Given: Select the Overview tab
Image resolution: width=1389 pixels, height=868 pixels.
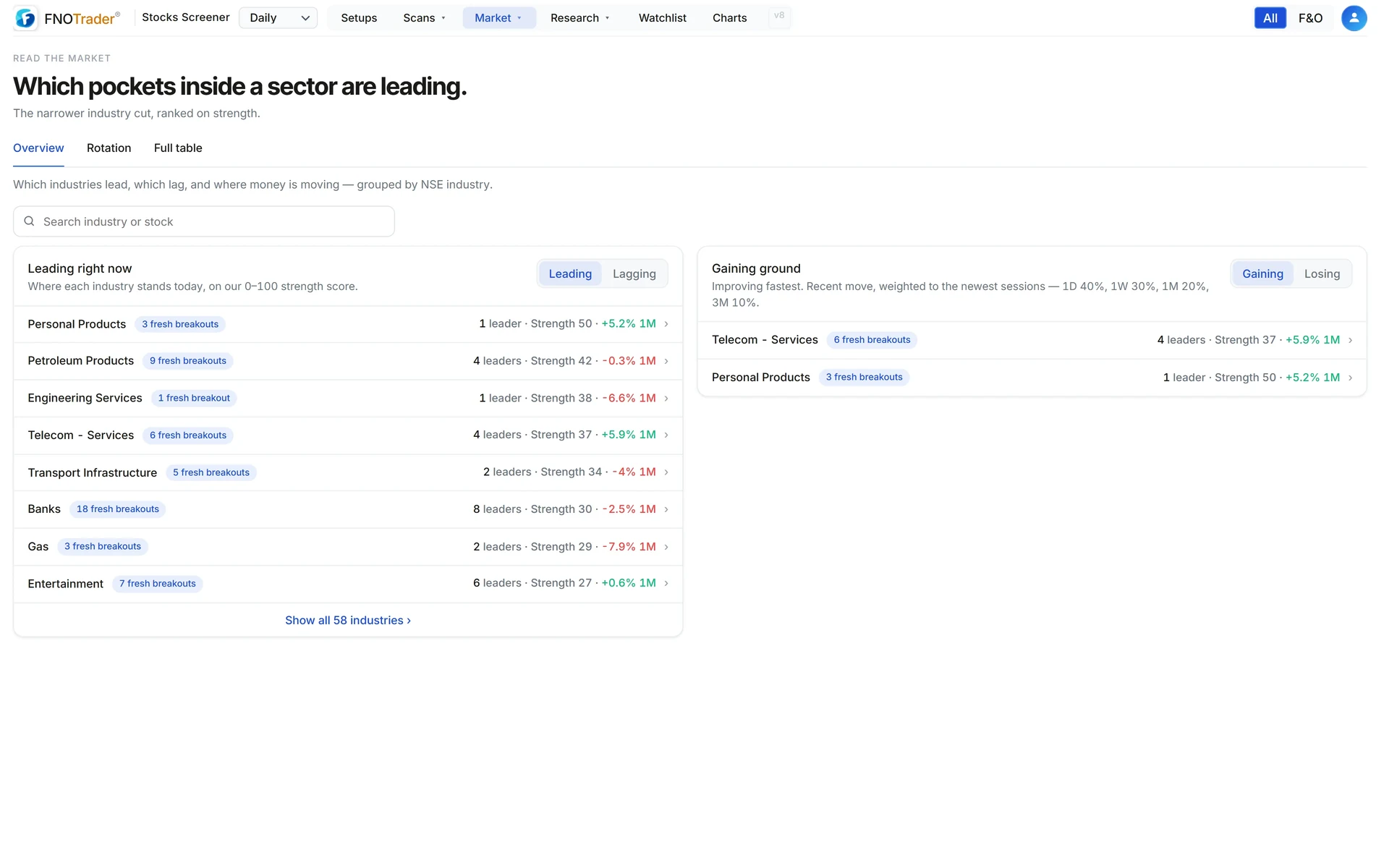Looking at the screenshot, I should pyautogui.click(x=38, y=148).
